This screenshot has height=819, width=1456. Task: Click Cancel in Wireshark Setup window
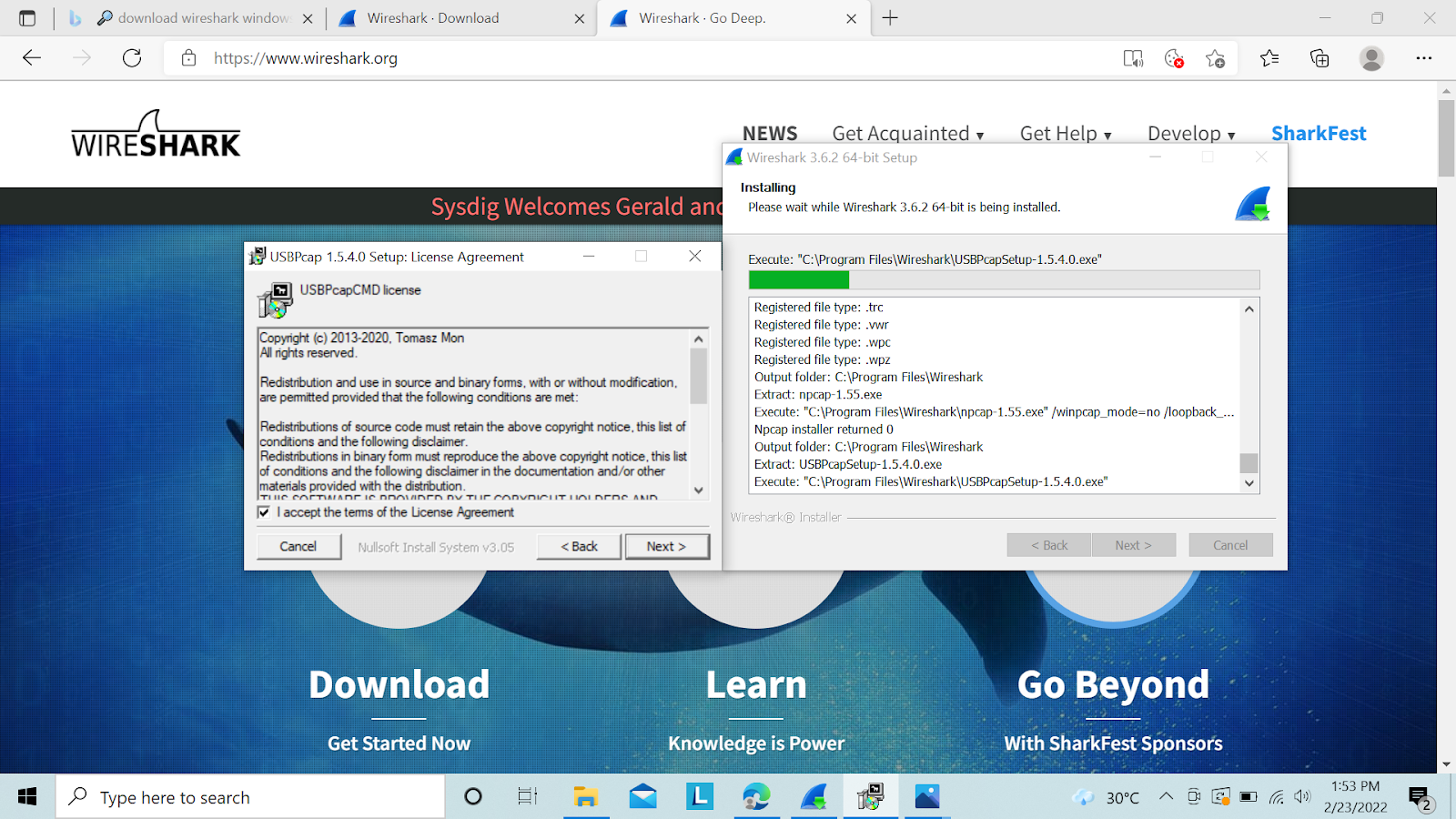1230,545
